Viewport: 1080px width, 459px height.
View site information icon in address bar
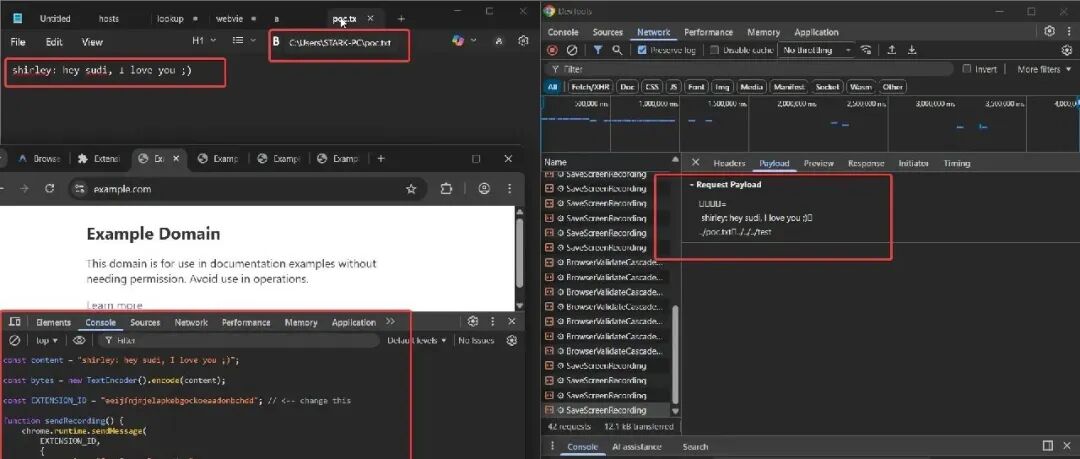[80, 189]
